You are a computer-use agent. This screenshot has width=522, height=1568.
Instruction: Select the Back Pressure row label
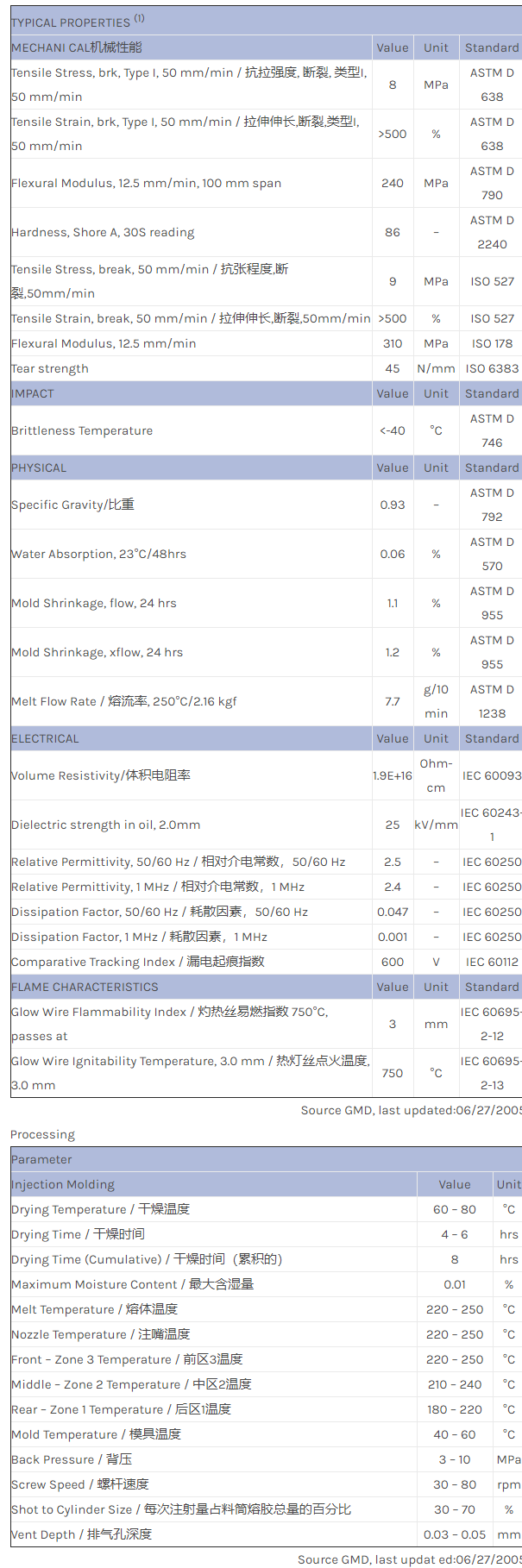click(72, 1459)
